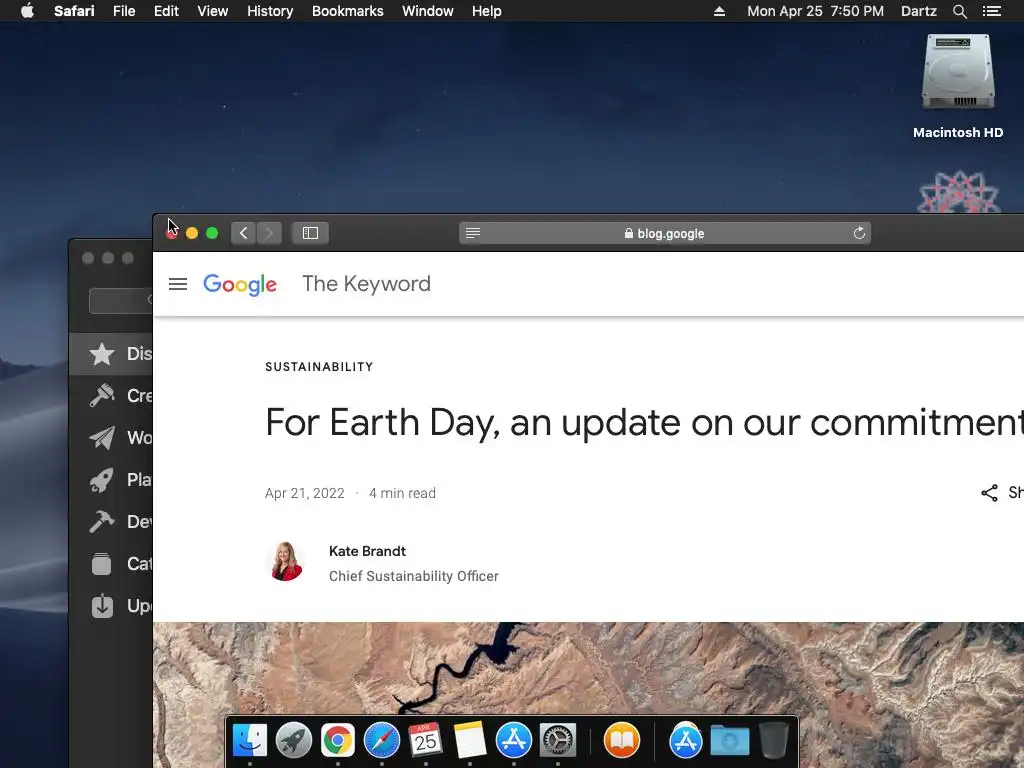1024x768 pixels.
Task: Open the Window menu
Action: tap(428, 11)
